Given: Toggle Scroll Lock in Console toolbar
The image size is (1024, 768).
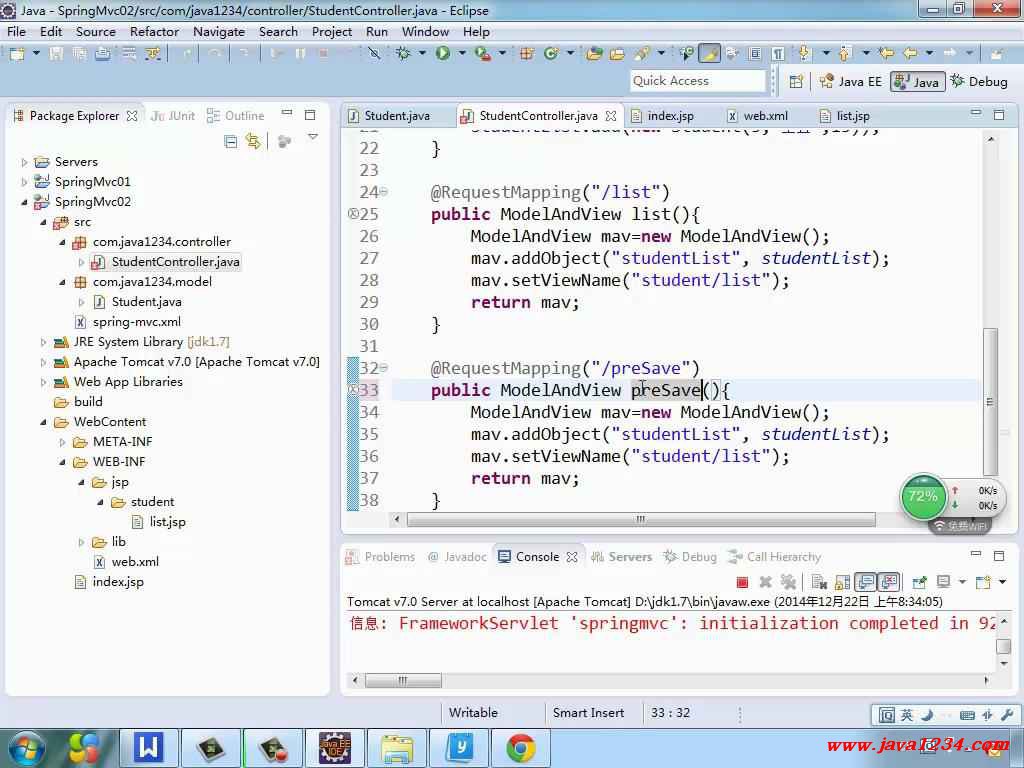Looking at the screenshot, I should coord(842,582).
